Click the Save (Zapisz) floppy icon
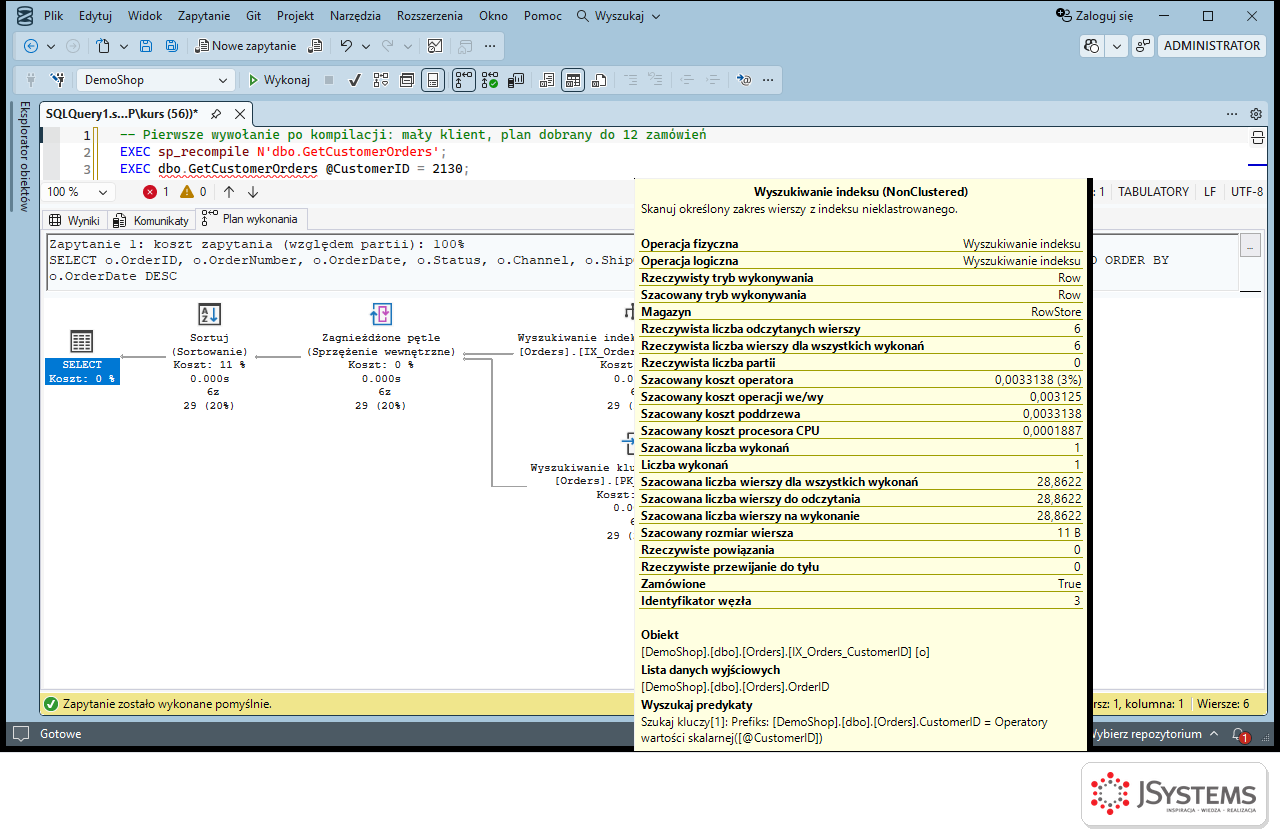This screenshot has width=1280, height=835. tap(146, 46)
